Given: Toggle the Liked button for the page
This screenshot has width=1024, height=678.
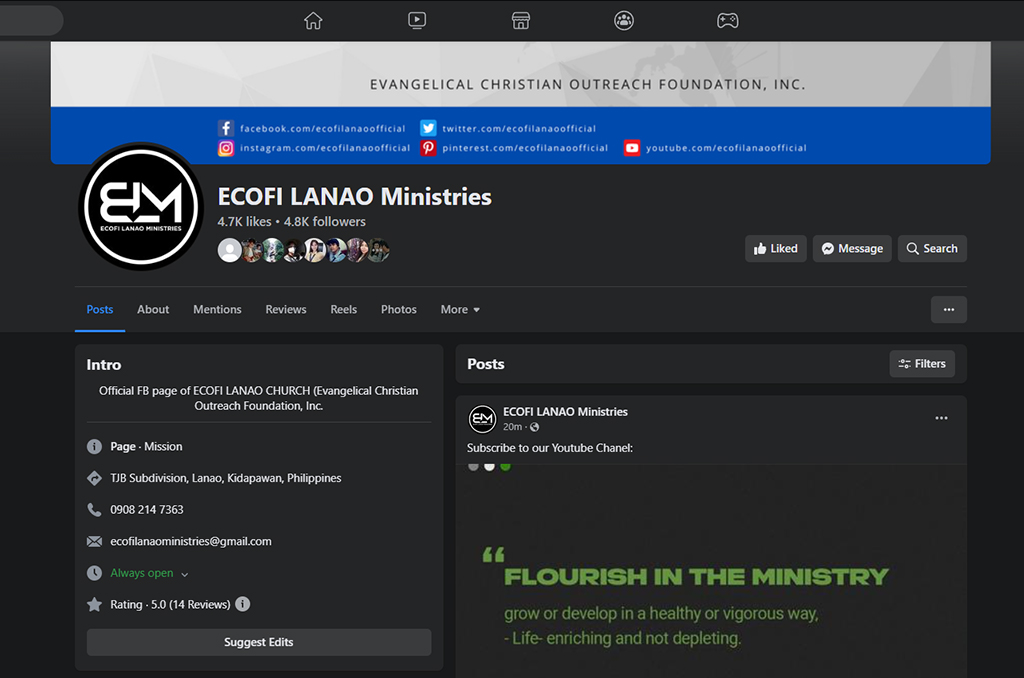Looking at the screenshot, I should [x=776, y=249].
